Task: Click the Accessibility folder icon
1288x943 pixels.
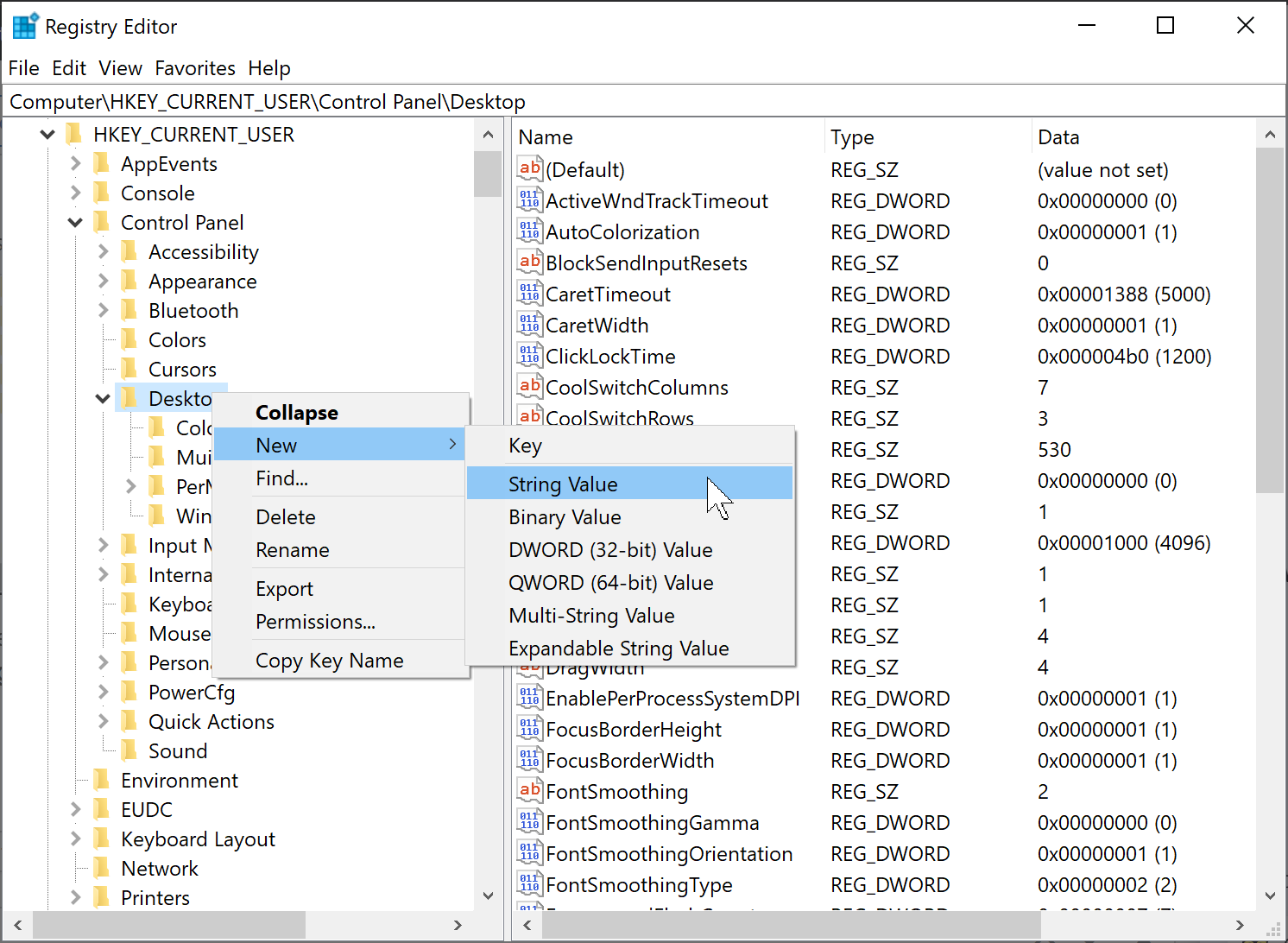Action: pyautogui.click(x=129, y=251)
